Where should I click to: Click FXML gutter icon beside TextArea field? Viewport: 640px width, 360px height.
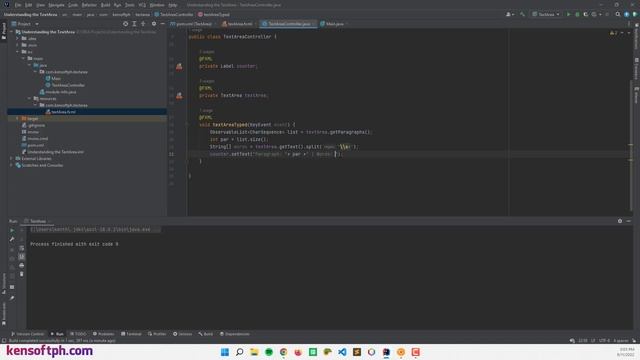179,96
